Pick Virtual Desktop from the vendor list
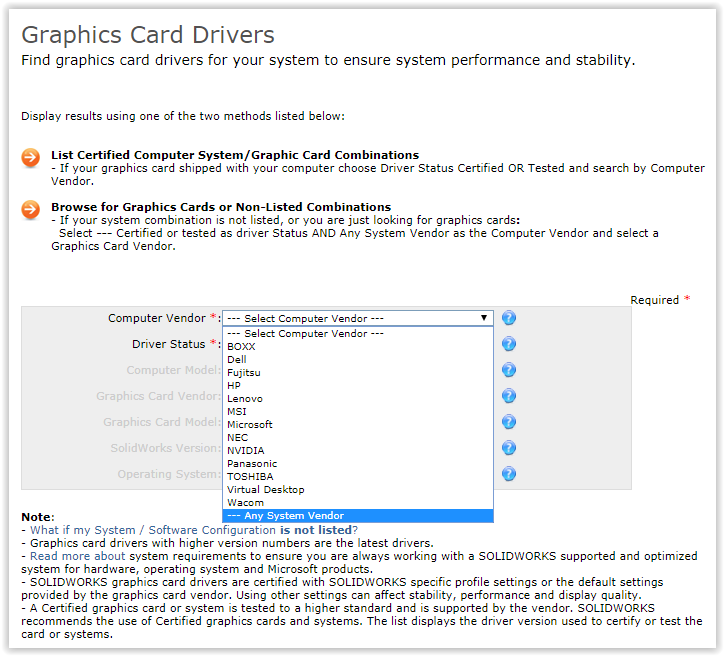 [358, 489]
